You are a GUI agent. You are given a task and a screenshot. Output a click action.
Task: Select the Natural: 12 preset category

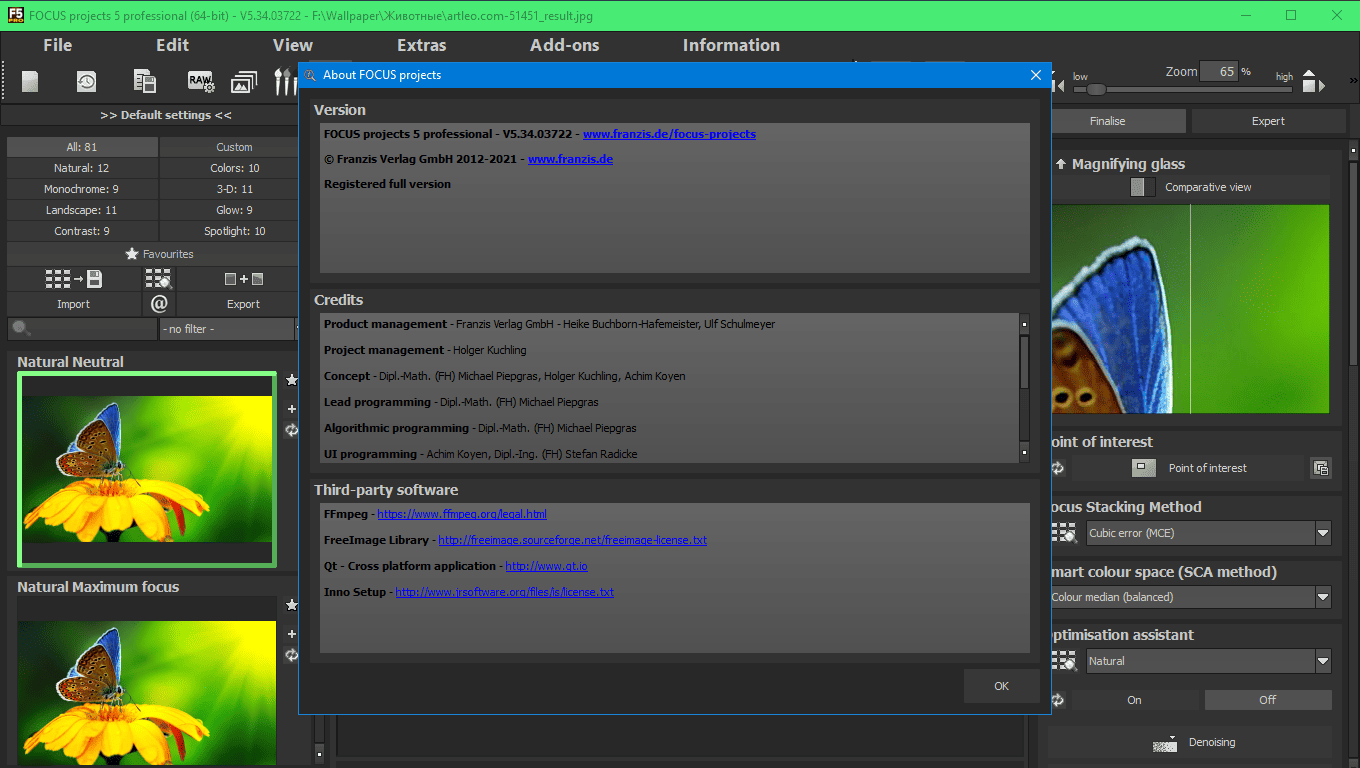click(x=82, y=168)
